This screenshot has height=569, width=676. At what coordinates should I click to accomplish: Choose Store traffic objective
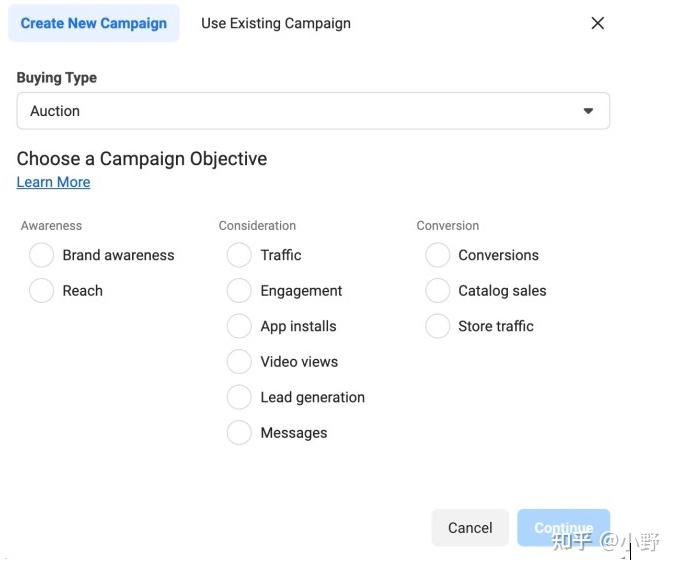click(x=438, y=326)
